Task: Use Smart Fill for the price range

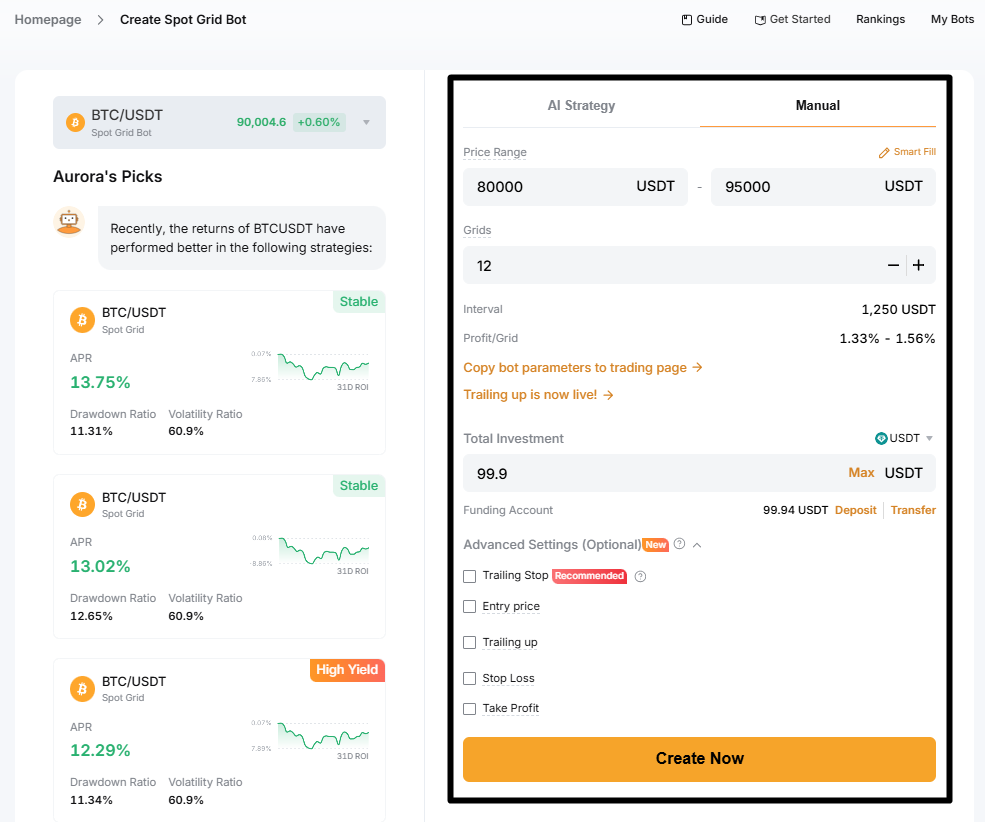Action: (x=907, y=151)
